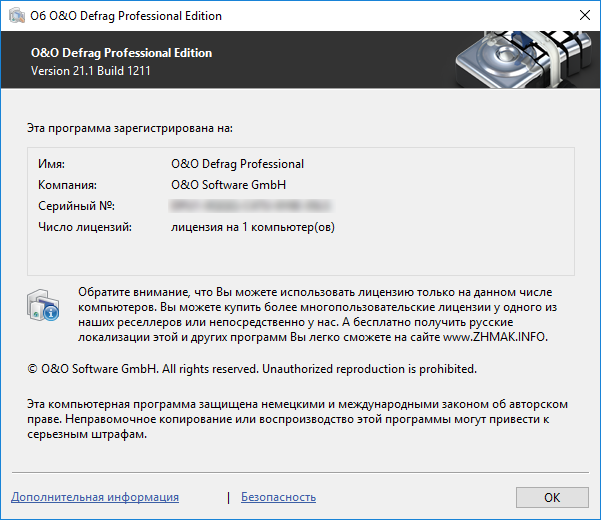Click the OK button

pyautogui.click(x=552, y=497)
